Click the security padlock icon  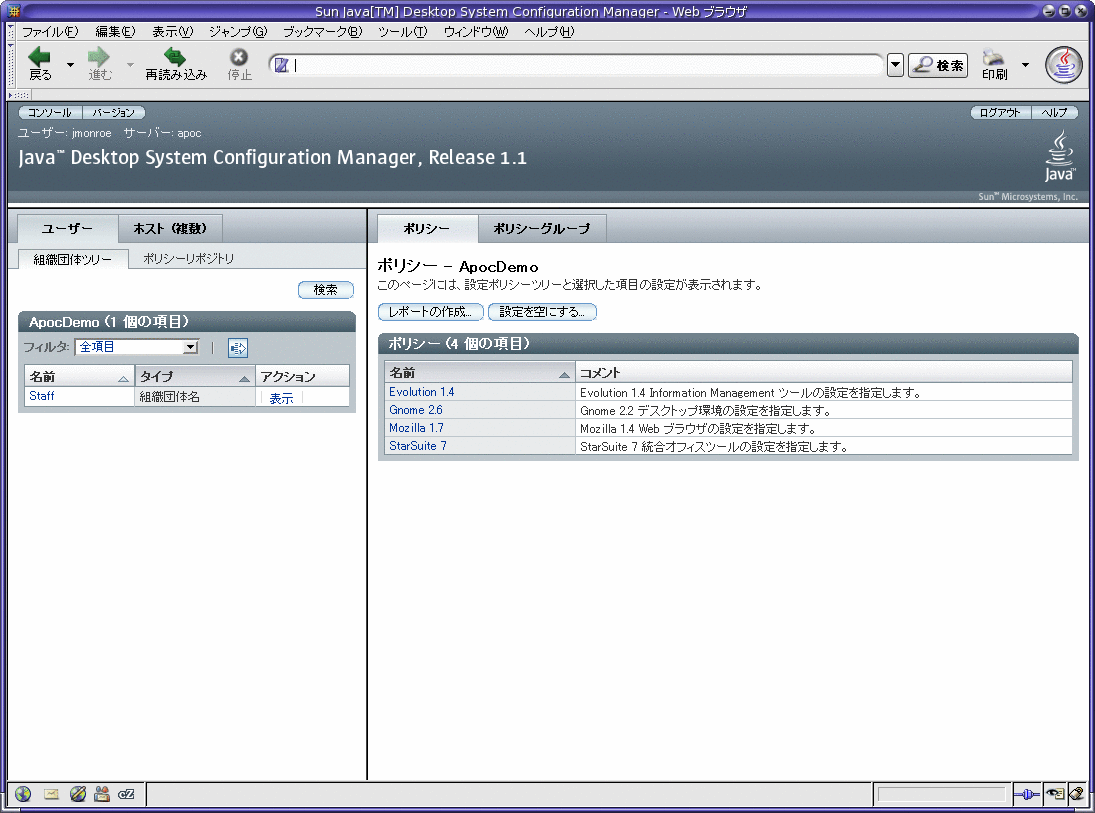point(1076,794)
